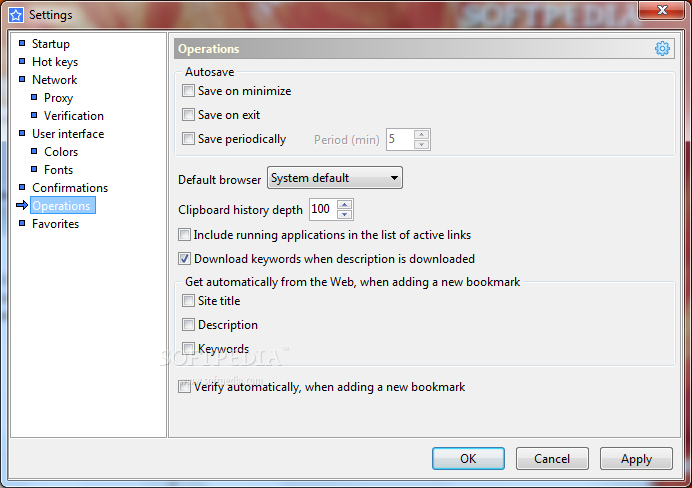Decrease the Period (min) value

click(x=421, y=144)
